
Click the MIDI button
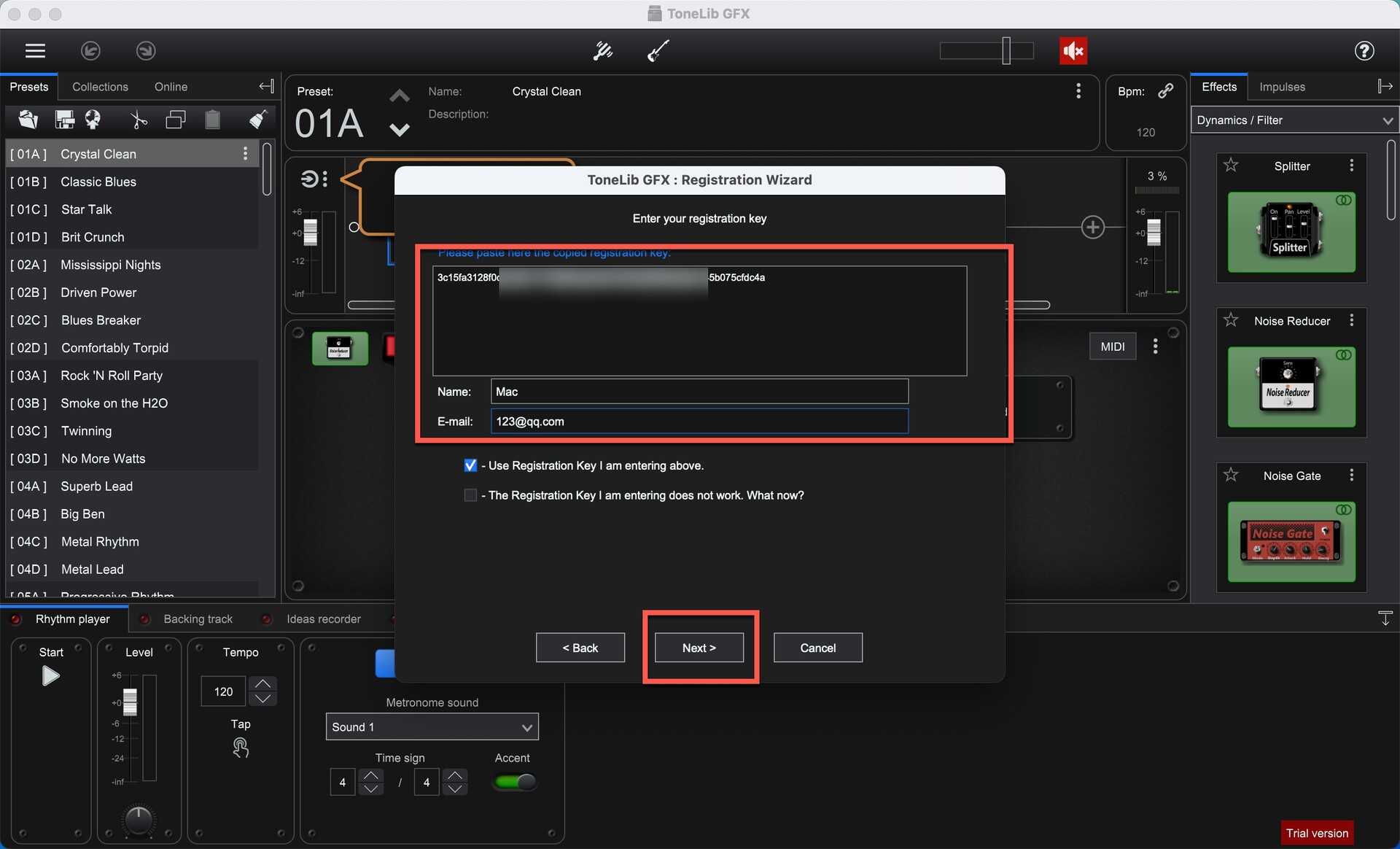[x=1113, y=346]
